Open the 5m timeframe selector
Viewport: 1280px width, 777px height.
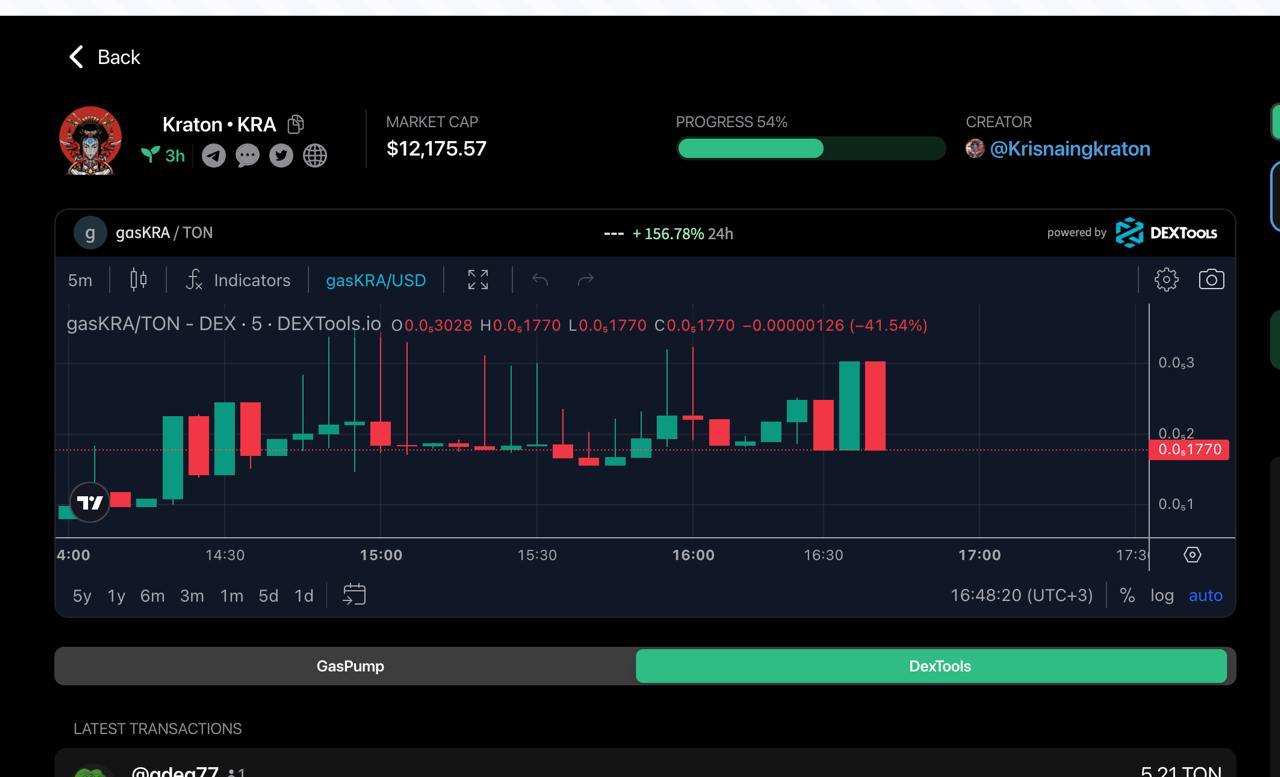click(80, 280)
